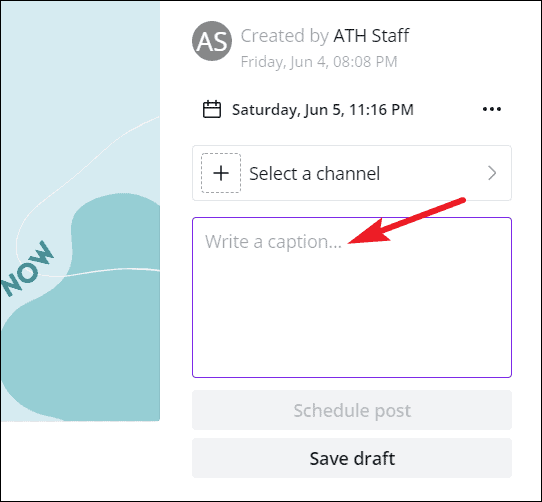Click the dashed plus icon box
This screenshot has width=542, height=502.
point(221,173)
